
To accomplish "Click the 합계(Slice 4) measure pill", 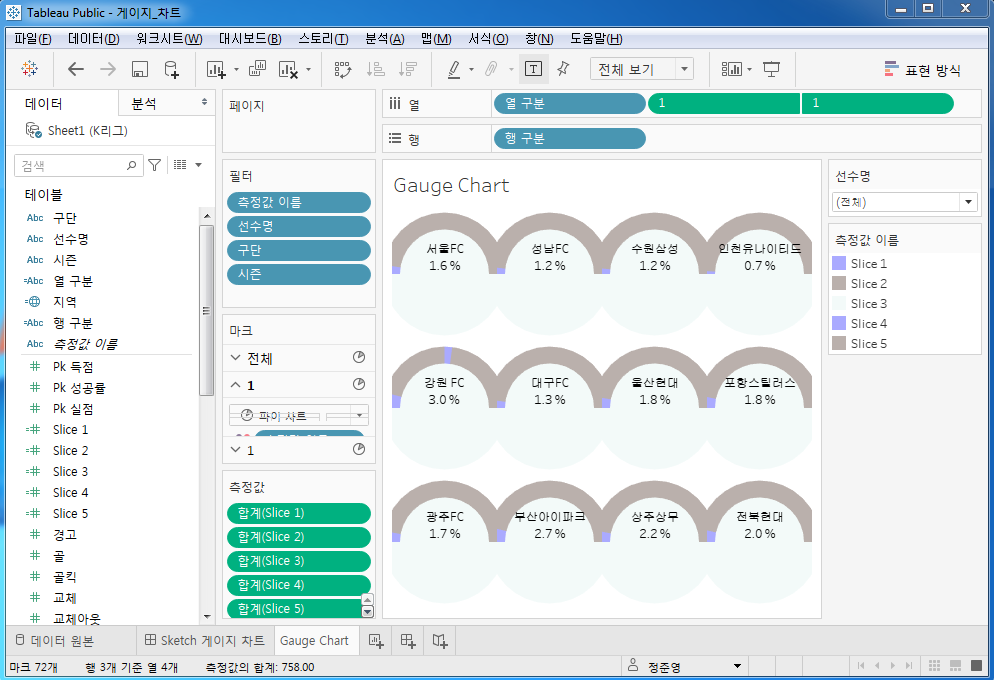I will (299, 585).
